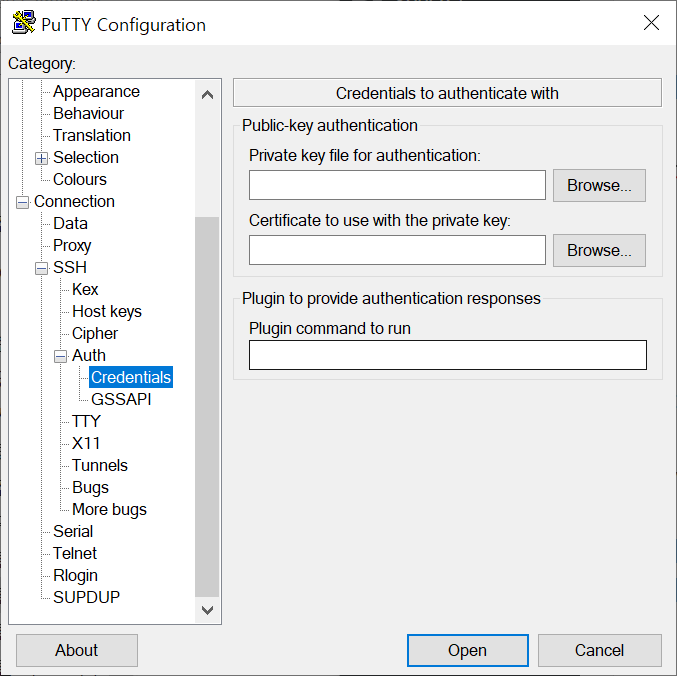Open the Serial settings page
677x676 pixels.
(73, 532)
